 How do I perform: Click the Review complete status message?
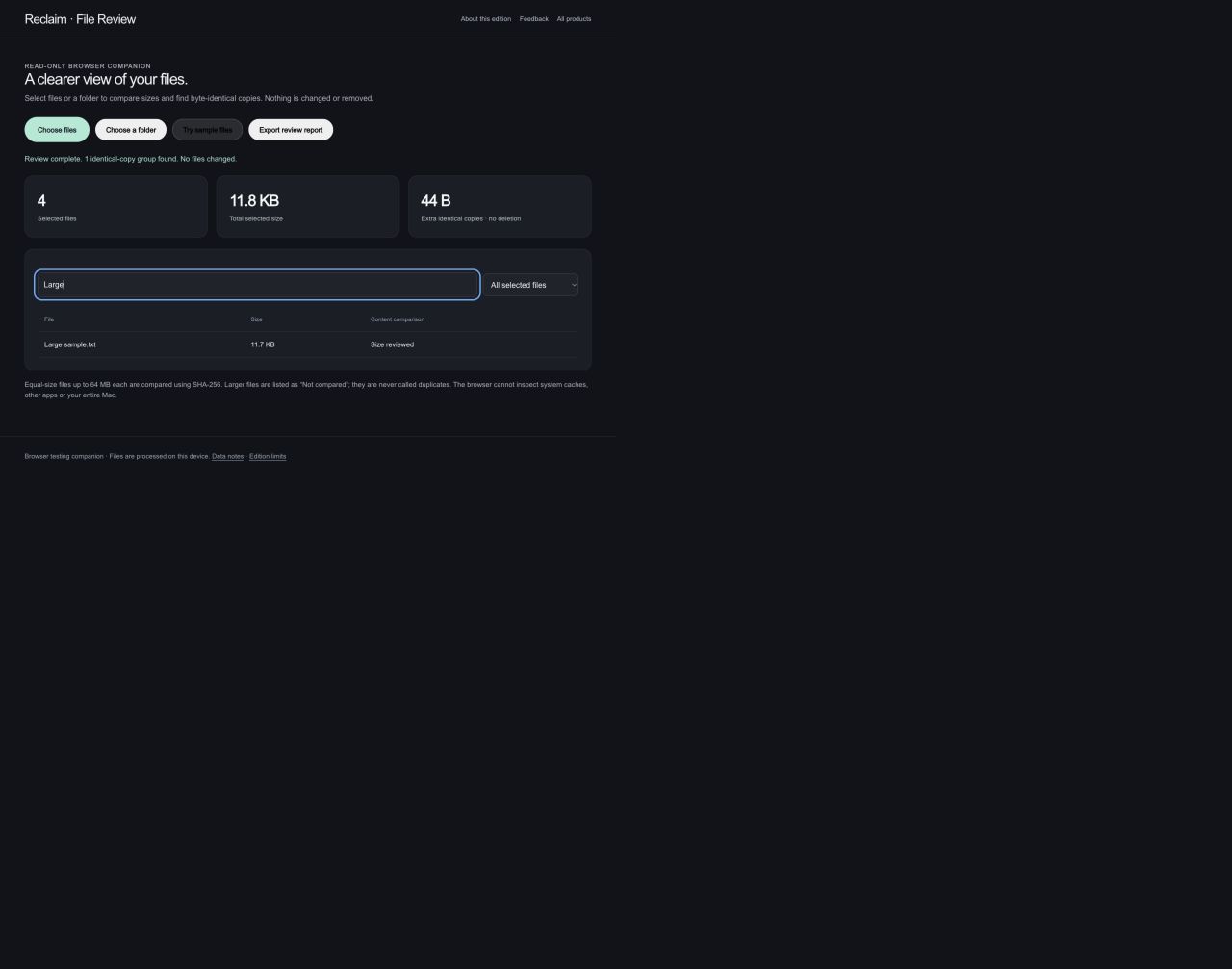130,159
